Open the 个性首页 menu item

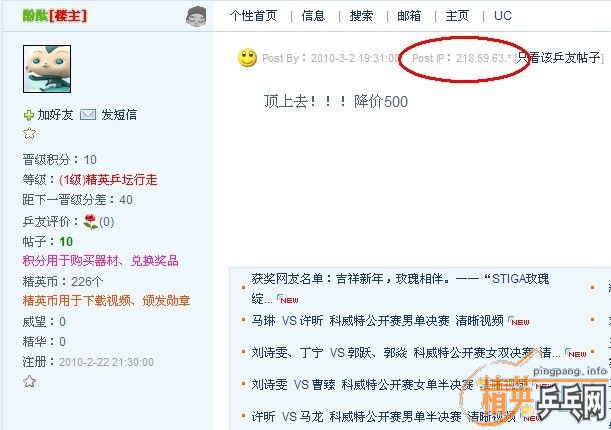tap(253, 16)
